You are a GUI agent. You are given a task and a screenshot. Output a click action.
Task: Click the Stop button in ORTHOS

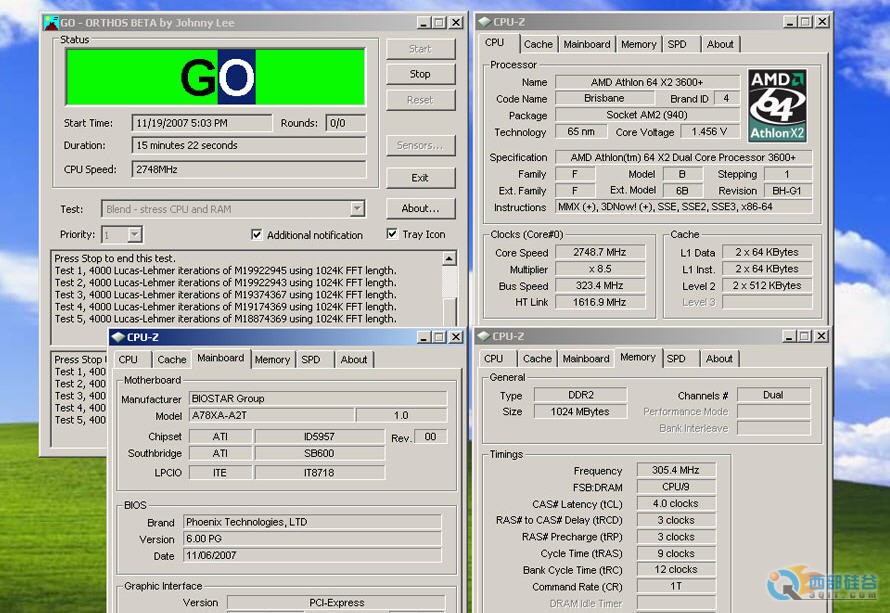[x=420, y=74]
